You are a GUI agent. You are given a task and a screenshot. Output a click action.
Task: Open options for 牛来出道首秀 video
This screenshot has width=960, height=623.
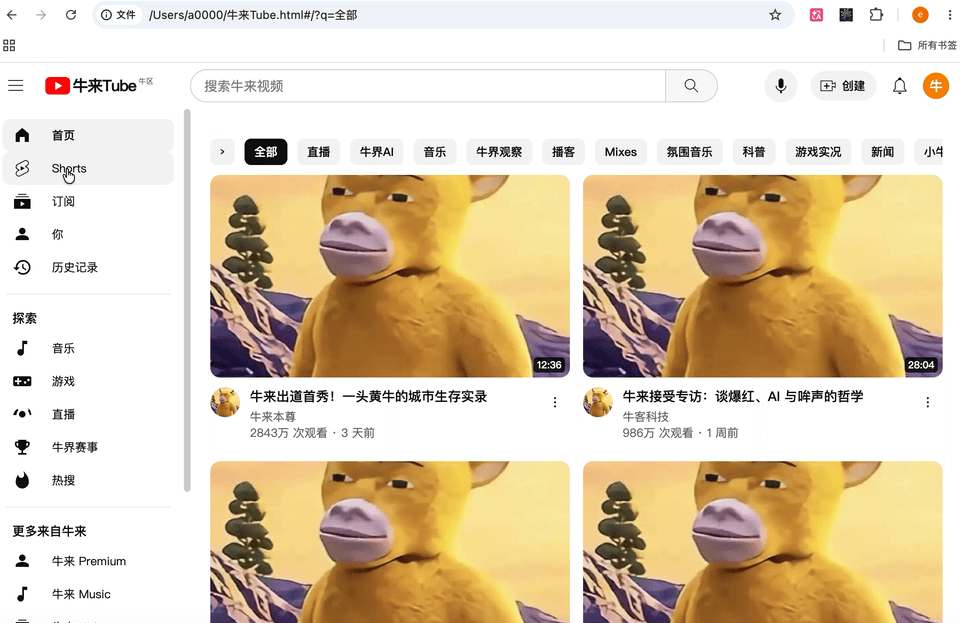click(x=555, y=402)
